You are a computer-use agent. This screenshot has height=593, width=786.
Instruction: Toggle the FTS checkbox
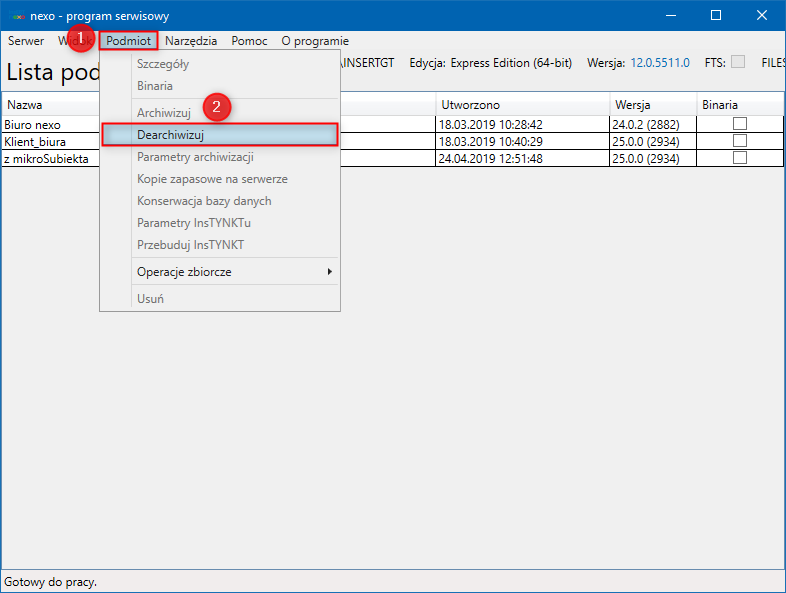point(738,62)
